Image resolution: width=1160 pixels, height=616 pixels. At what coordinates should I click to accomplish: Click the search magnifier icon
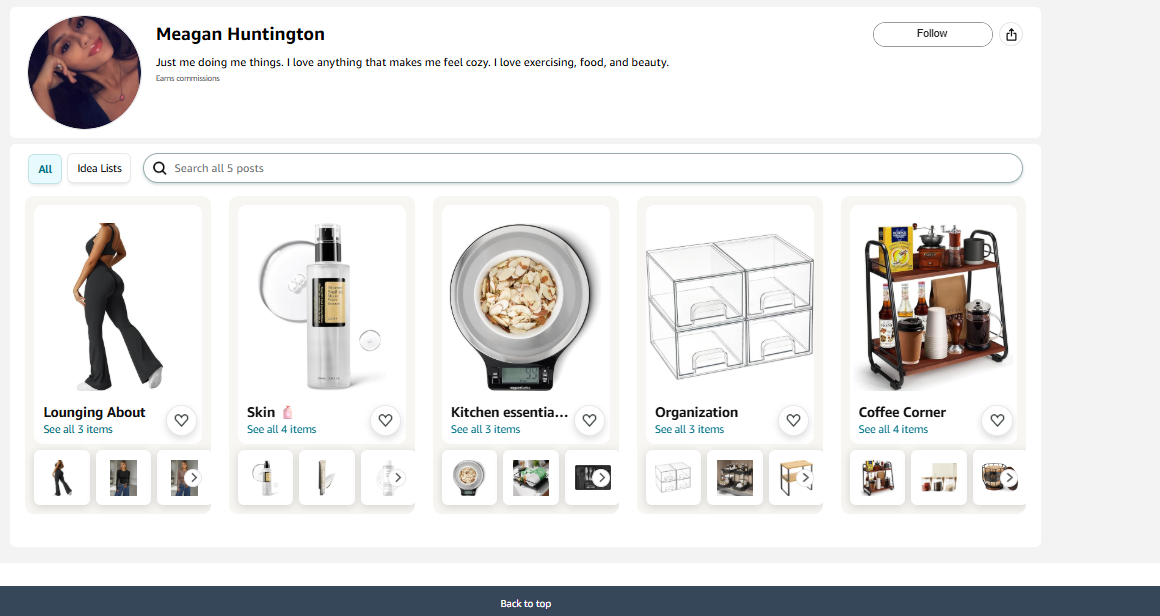point(160,169)
